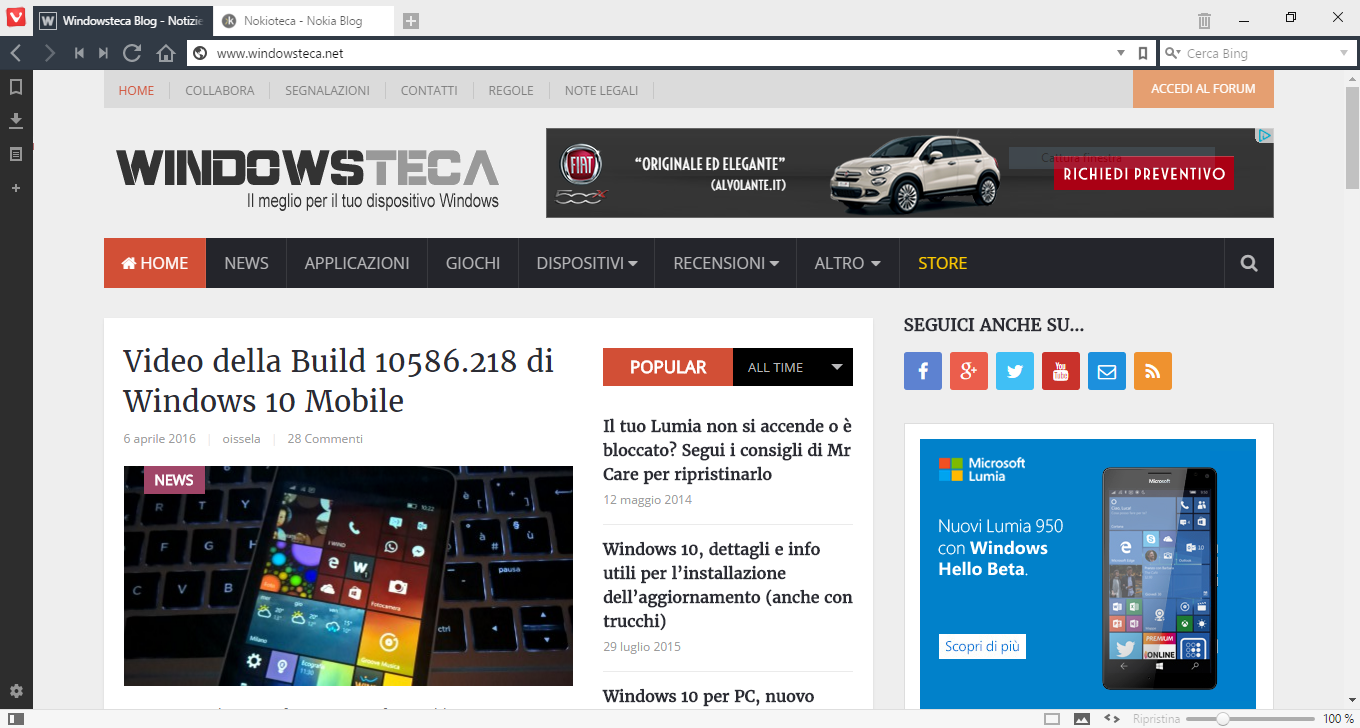Expand the search field history arrow
This screenshot has width=1360, height=728.
(1343, 53)
